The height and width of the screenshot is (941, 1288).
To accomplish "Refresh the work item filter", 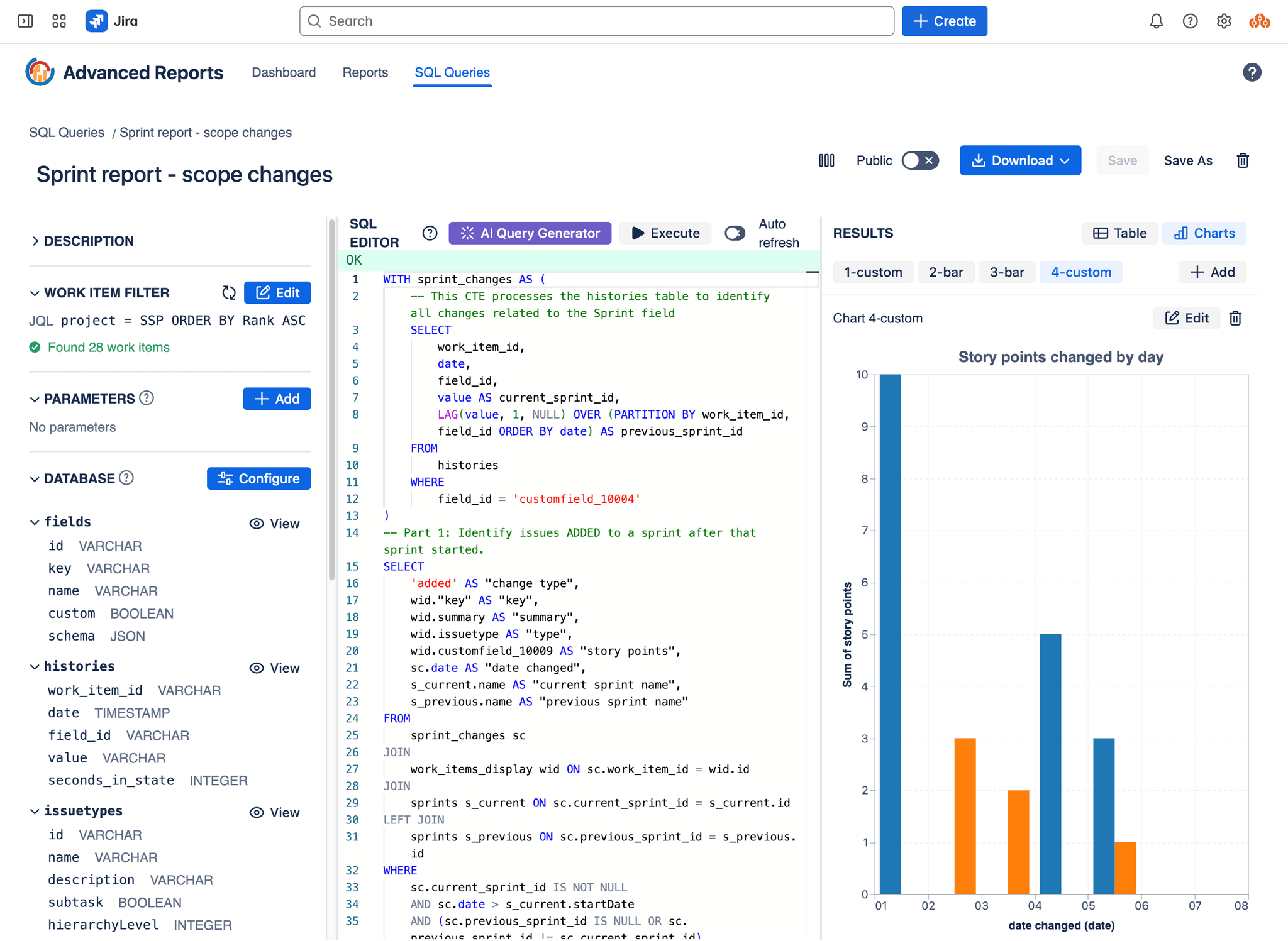I will (x=229, y=293).
